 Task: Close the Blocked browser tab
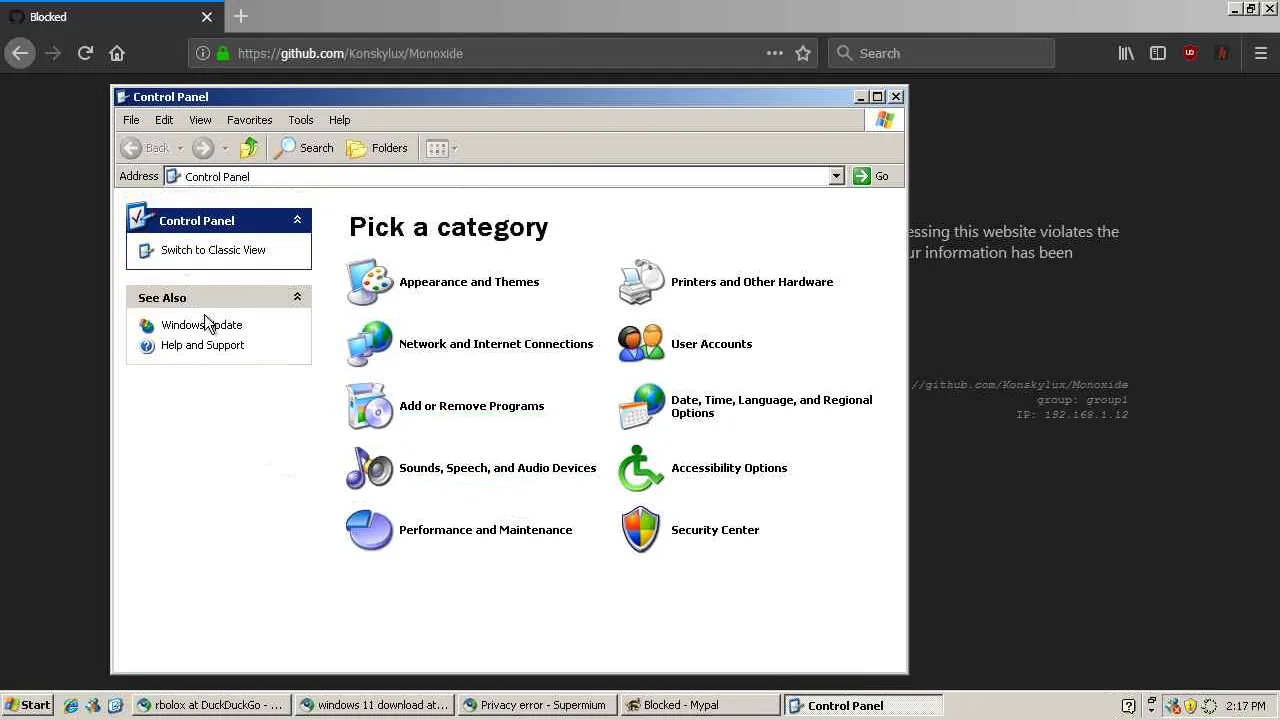pyautogui.click(x=207, y=17)
